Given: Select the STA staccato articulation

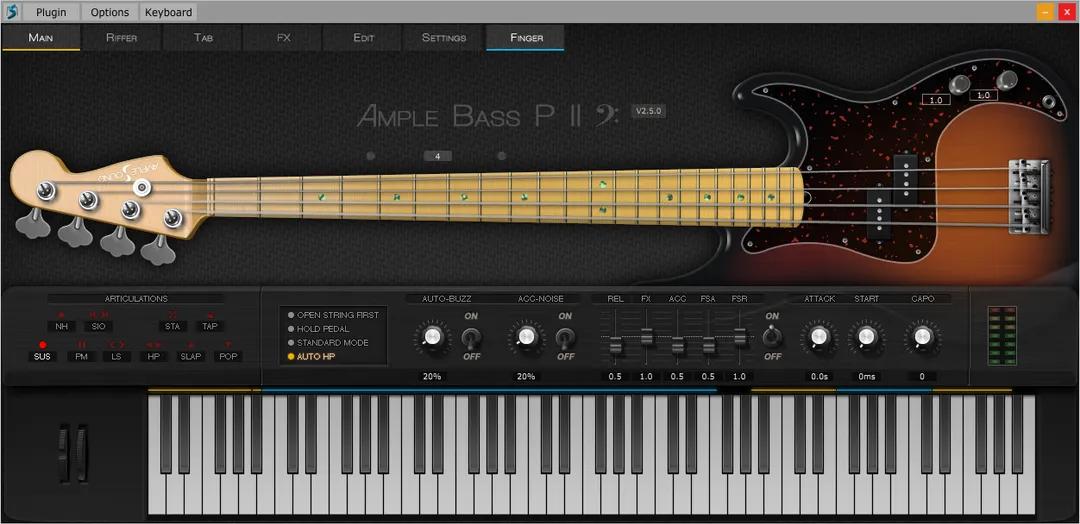Looking at the screenshot, I should 172,326.
